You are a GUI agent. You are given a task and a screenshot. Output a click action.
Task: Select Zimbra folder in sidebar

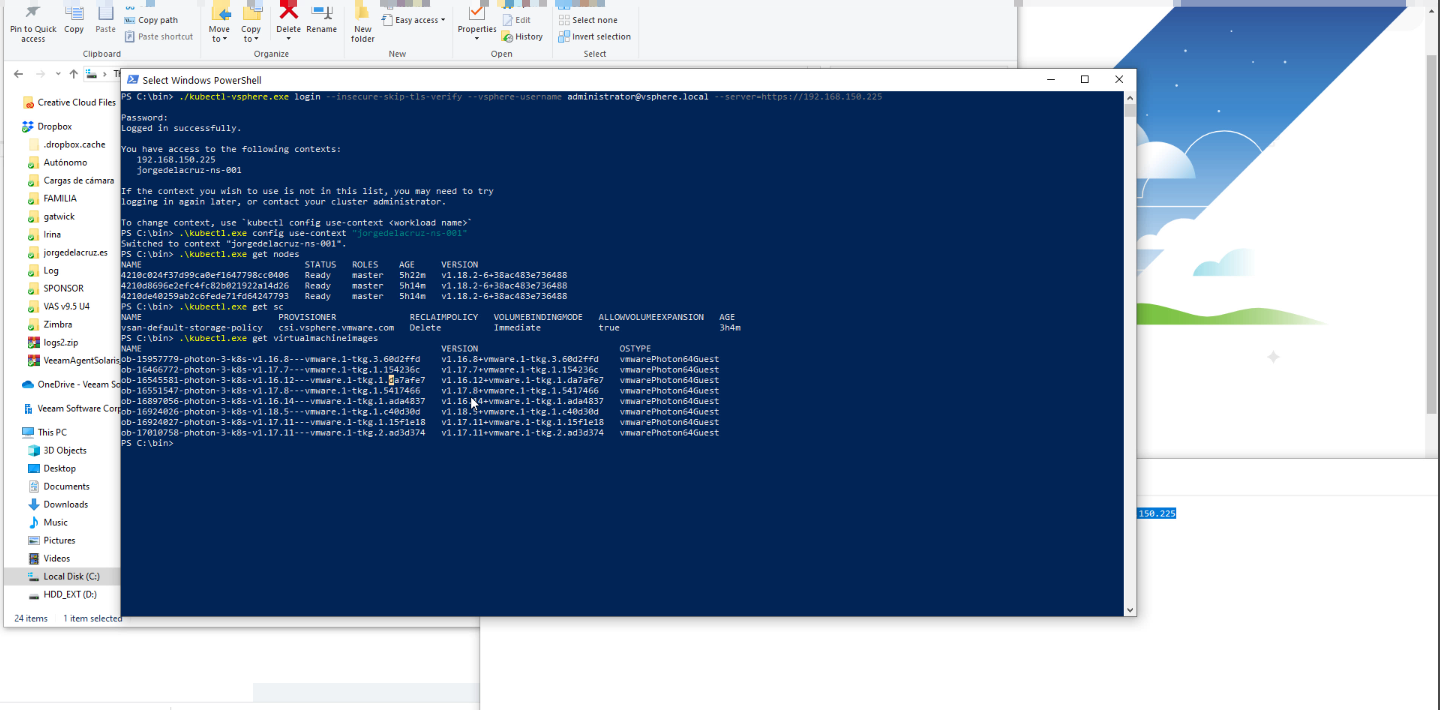(50, 324)
